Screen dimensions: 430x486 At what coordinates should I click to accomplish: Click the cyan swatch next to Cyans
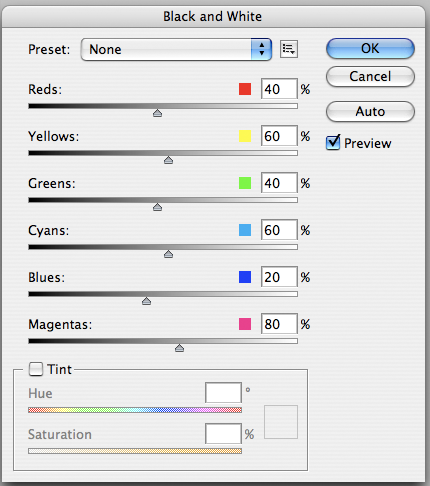pyautogui.click(x=245, y=230)
